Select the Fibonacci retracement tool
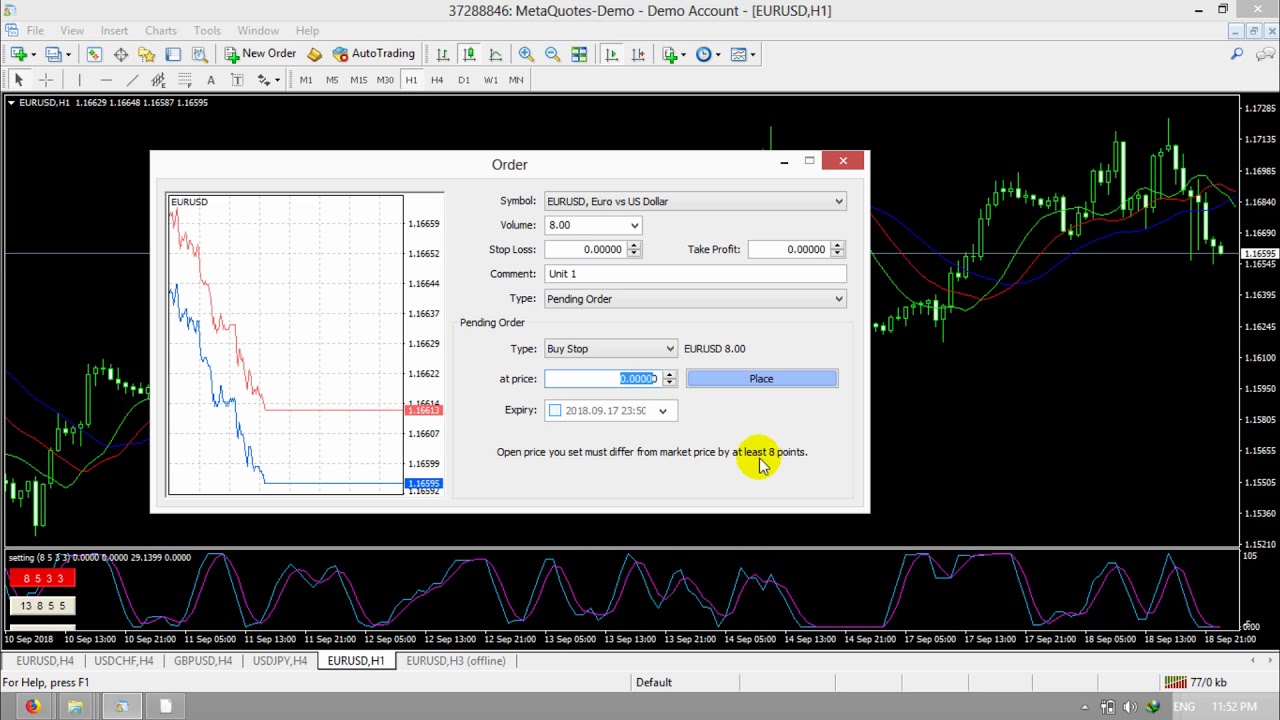This screenshot has width=1280, height=720. point(184,80)
